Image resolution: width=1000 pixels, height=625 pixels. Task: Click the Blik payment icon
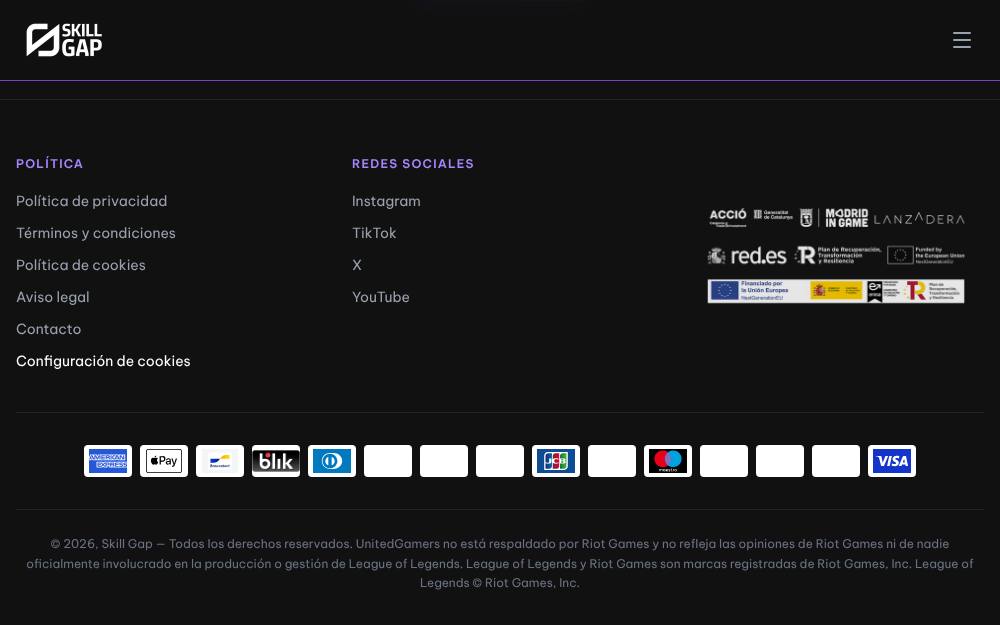point(276,460)
